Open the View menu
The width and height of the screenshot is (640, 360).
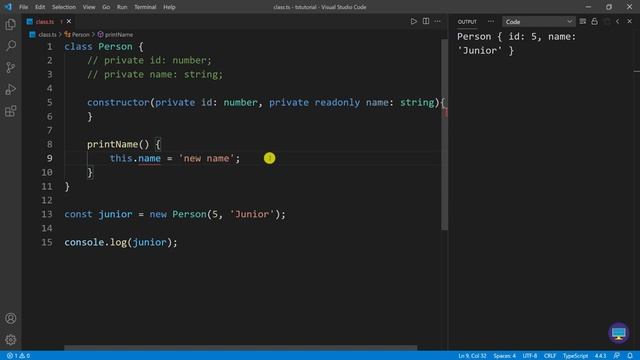click(x=89, y=7)
